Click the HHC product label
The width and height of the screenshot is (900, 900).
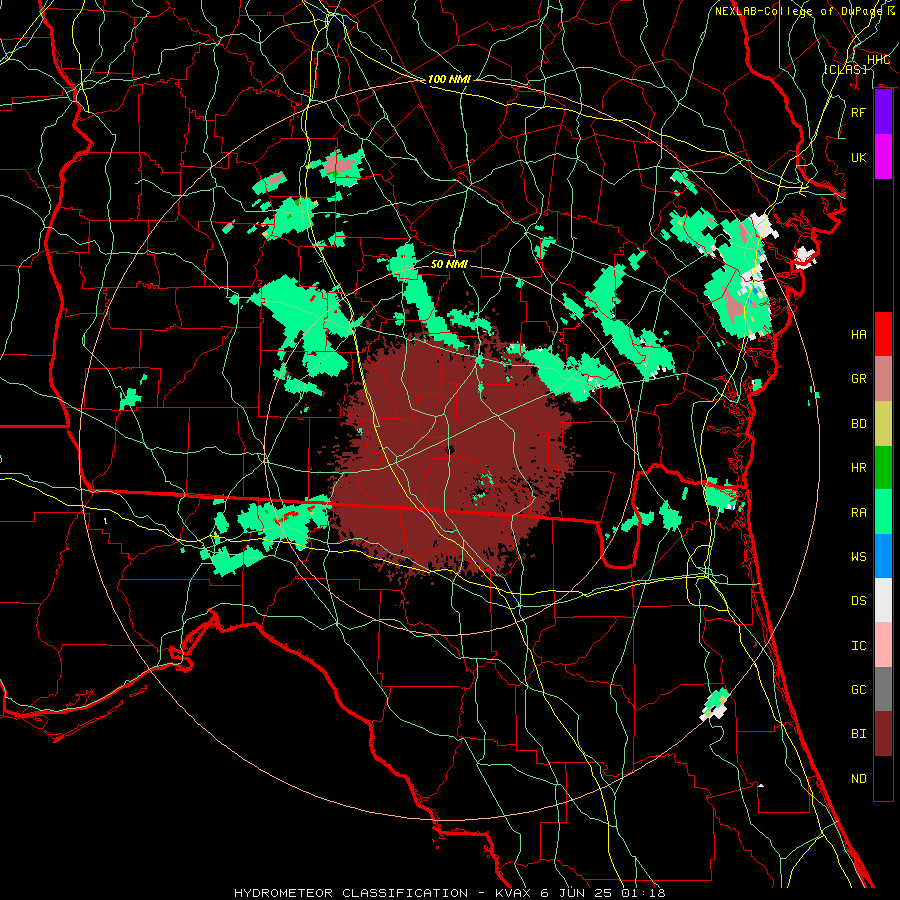(878, 60)
